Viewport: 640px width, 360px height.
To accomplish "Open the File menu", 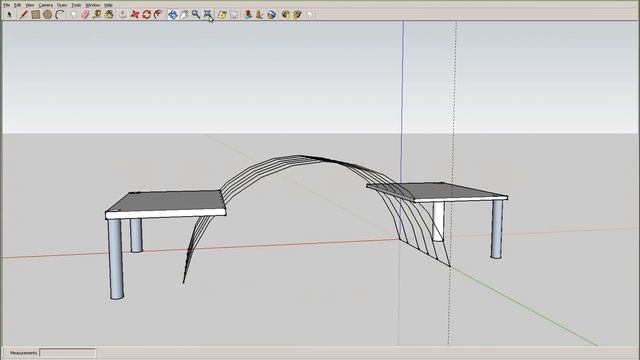I will [7, 5].
